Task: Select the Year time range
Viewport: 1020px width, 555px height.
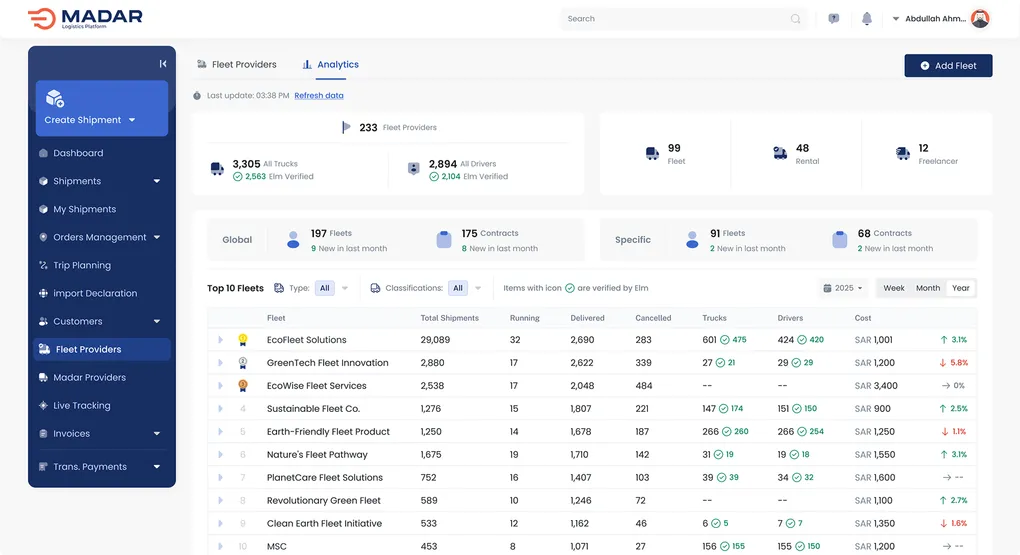Action: tap(961, 288)
